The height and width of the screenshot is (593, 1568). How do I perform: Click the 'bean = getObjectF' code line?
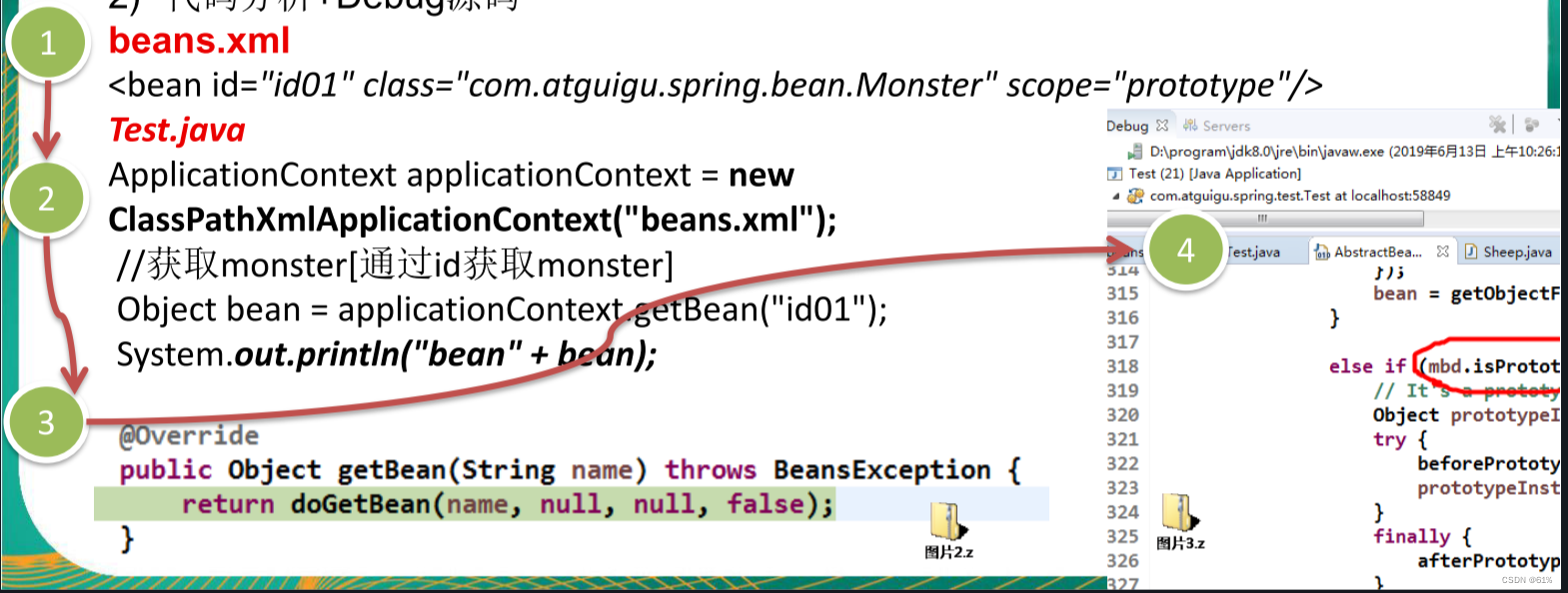[x=1466, y=293]
